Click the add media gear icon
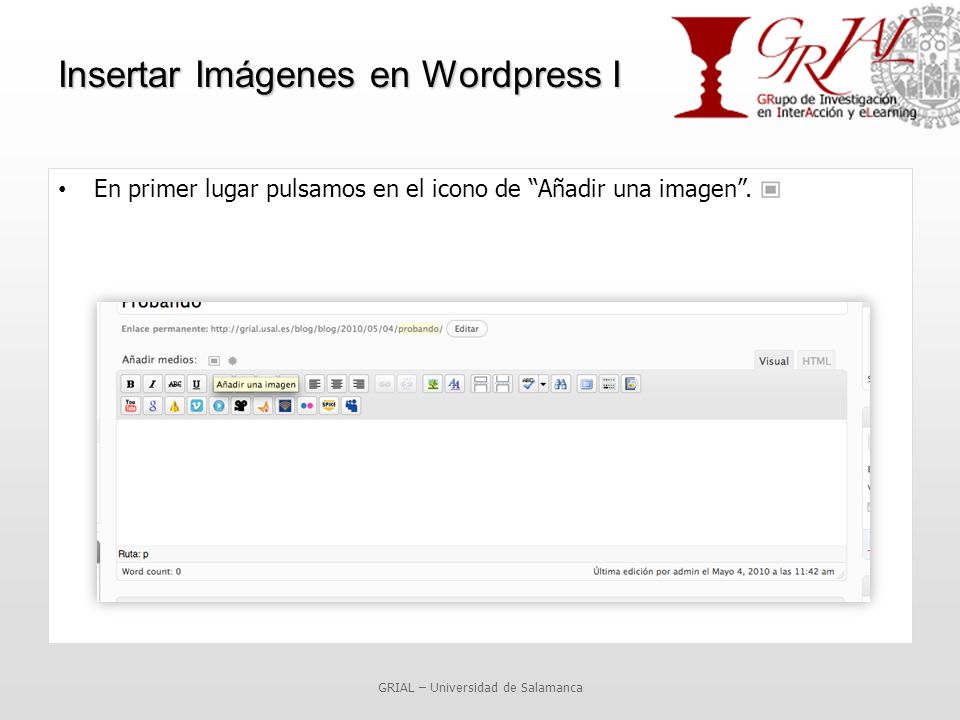This screenshot has height=720, width=960. [x=233, y=361]
